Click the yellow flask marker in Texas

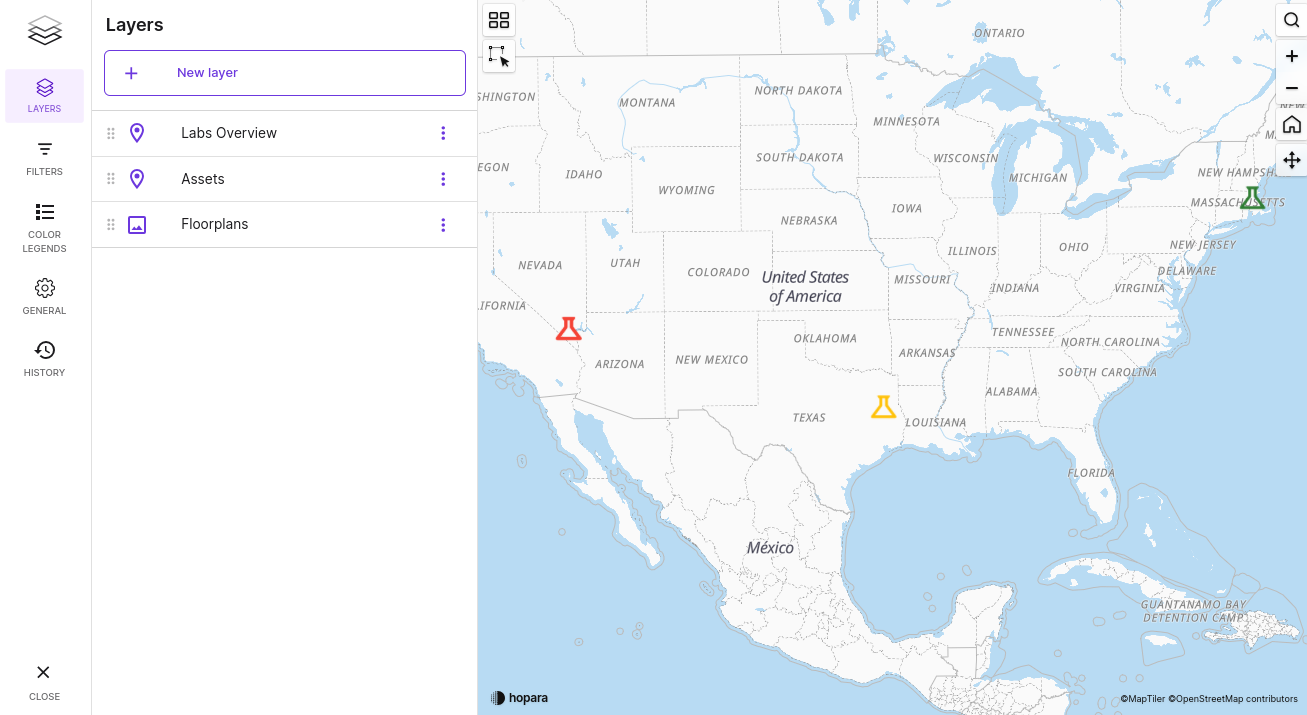pos(882,407)
